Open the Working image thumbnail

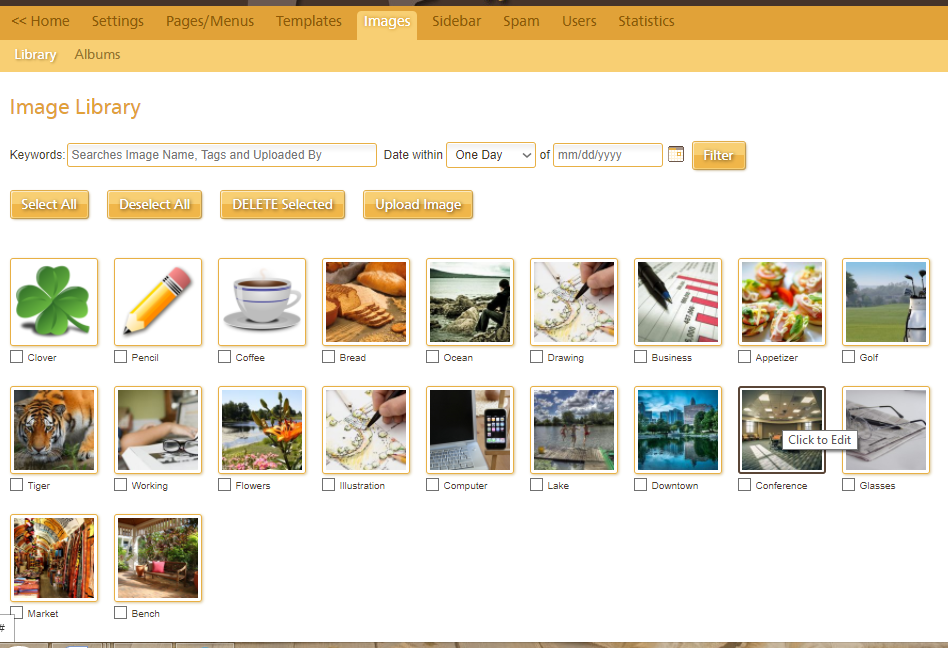158,430
